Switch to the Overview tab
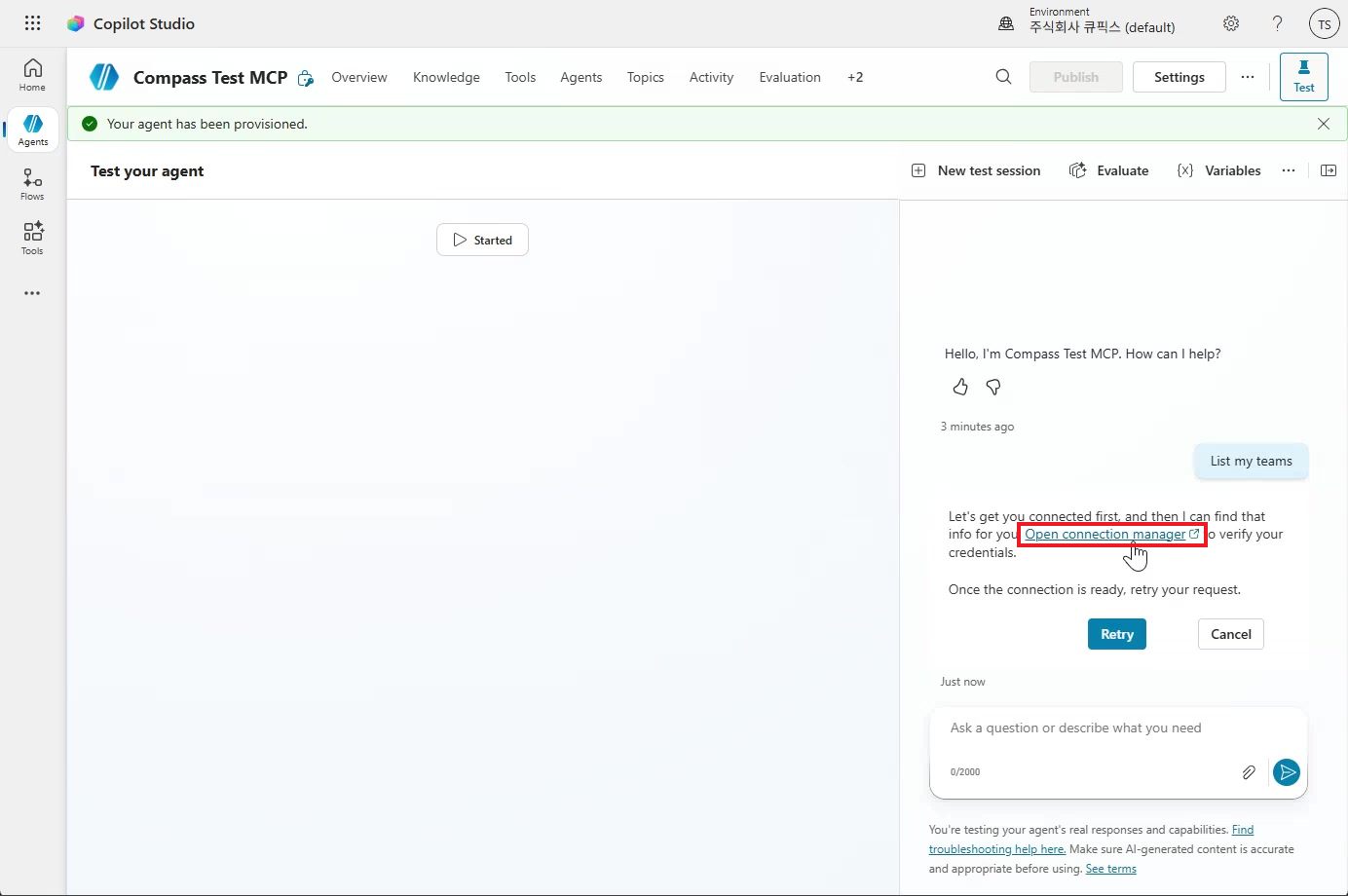The width and height of the screenshot is (1348, 896). coord(359,77)
